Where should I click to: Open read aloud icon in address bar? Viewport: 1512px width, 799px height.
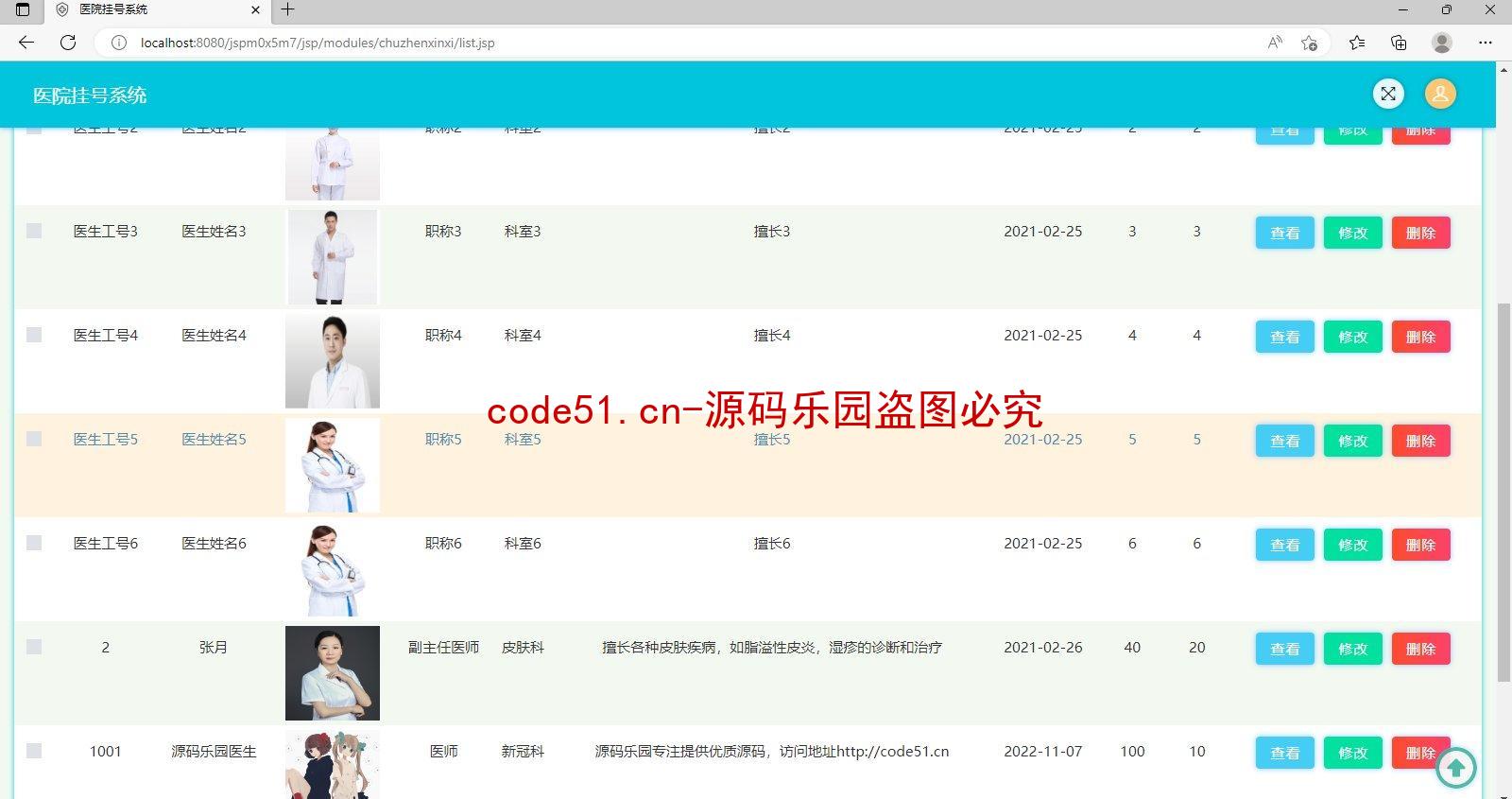tap(1275, 43)
